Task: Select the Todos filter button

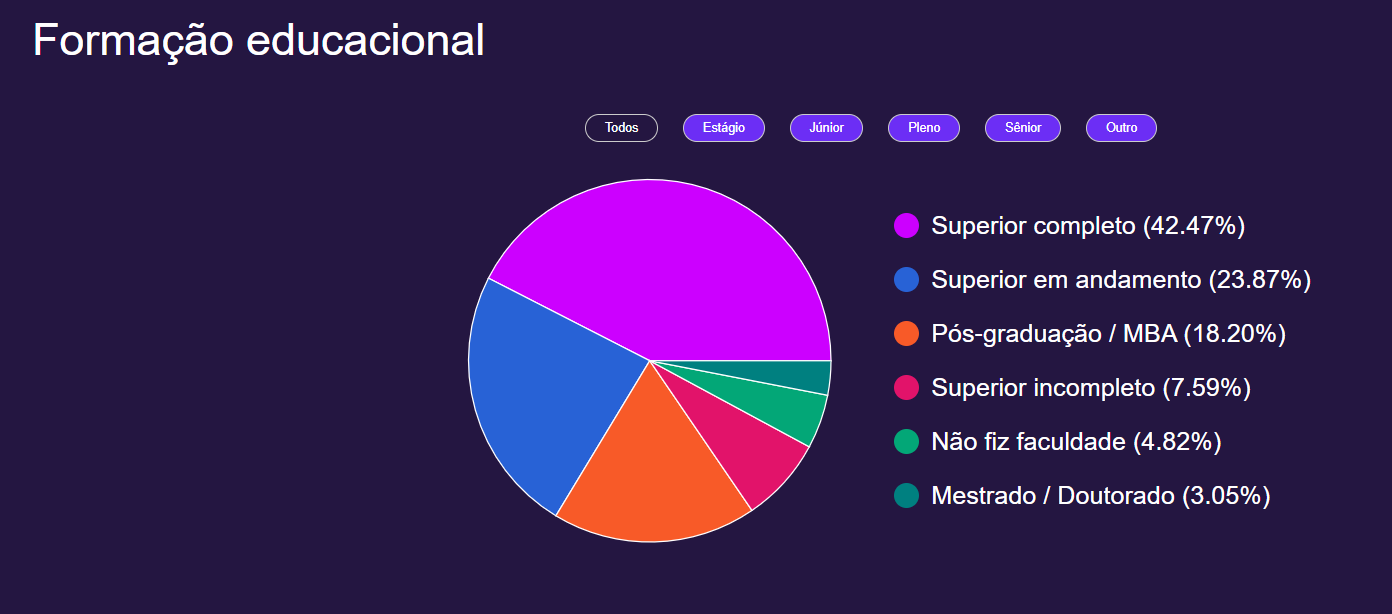Action: coord(621,128)
